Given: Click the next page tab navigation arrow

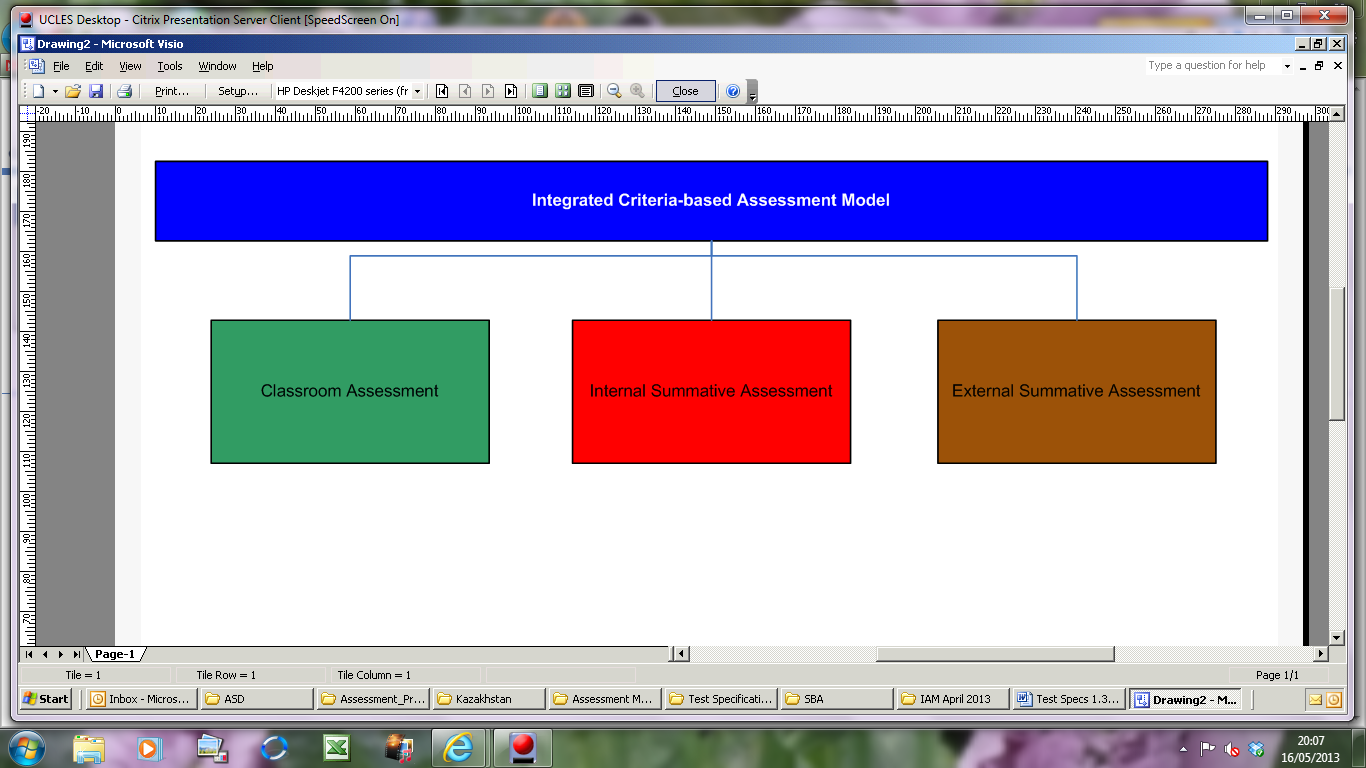Looking at the screenshot, I should (x=61, y=654).
